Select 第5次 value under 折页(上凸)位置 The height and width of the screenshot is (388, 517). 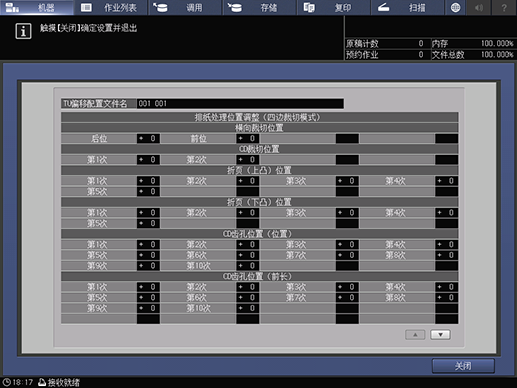148,192
